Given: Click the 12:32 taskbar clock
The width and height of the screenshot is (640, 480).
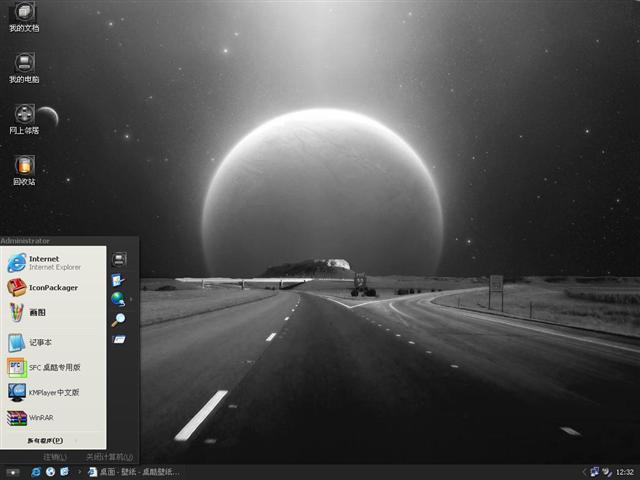Looking at the screenshot, I should click(624, 472).
